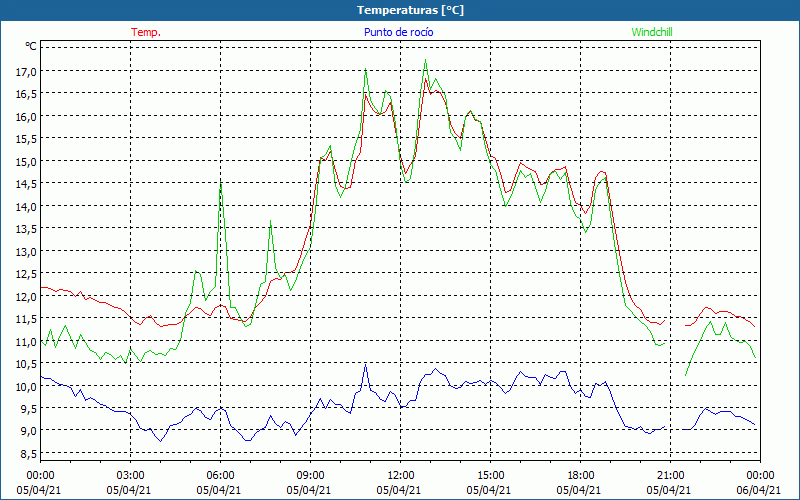800x500 pixels.
Task: Click the 10,5 y-axis value
Action: click(x=26, y=364)
